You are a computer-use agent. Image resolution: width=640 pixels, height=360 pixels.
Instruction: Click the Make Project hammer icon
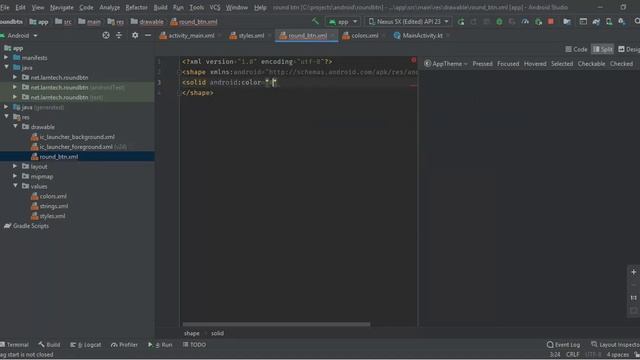click(315, 21)
